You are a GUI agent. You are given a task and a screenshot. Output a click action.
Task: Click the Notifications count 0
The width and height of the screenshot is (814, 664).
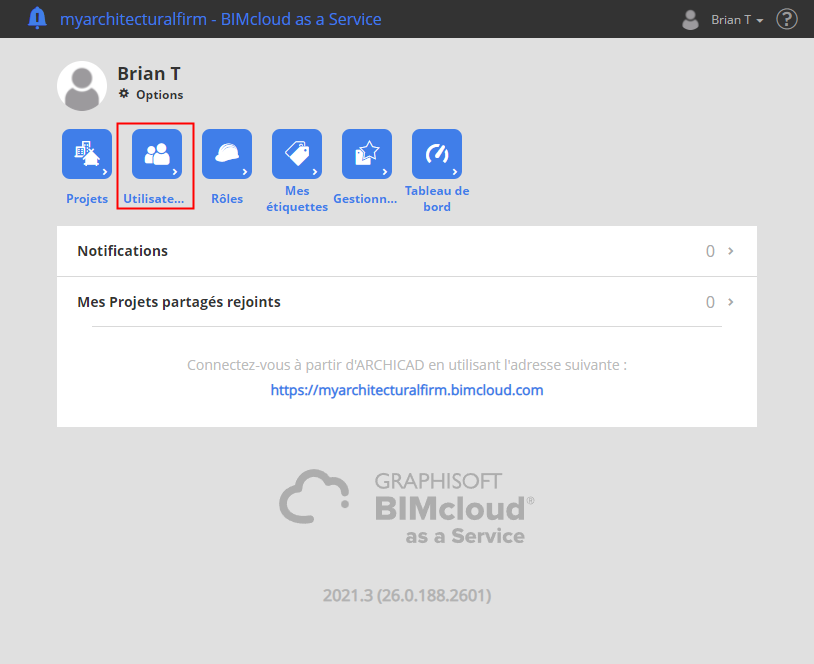710,251
